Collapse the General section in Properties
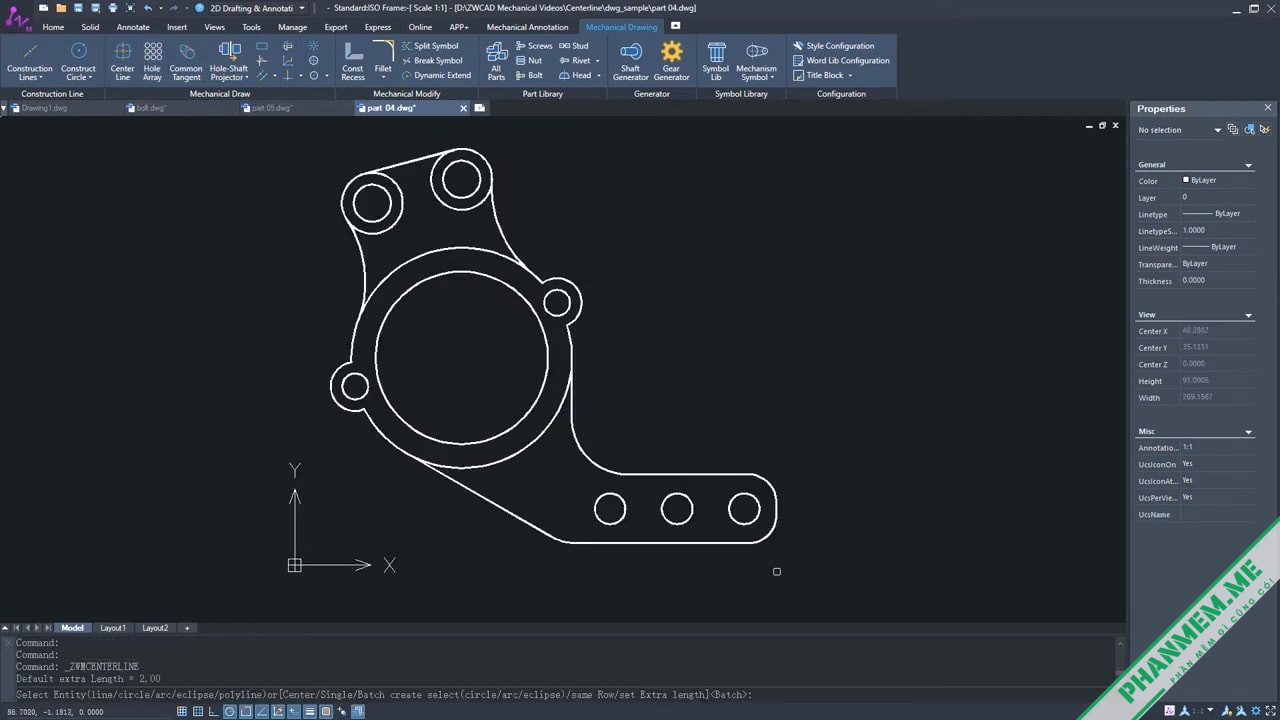The height and width of the screenshot is (720, 1280). click(x=1248, y=165)
